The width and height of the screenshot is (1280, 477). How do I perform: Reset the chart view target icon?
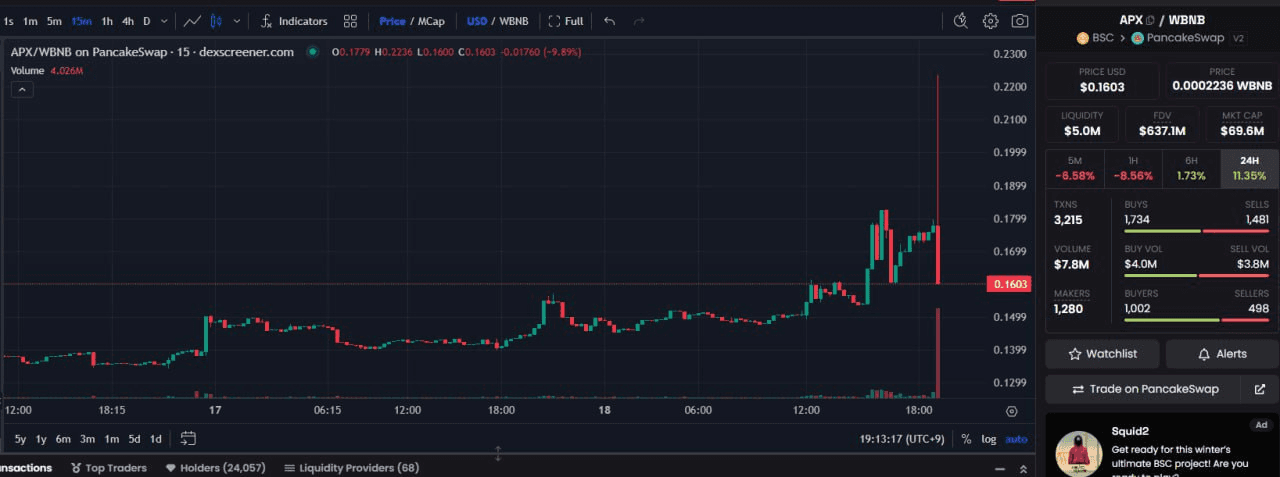[1011, 411]
